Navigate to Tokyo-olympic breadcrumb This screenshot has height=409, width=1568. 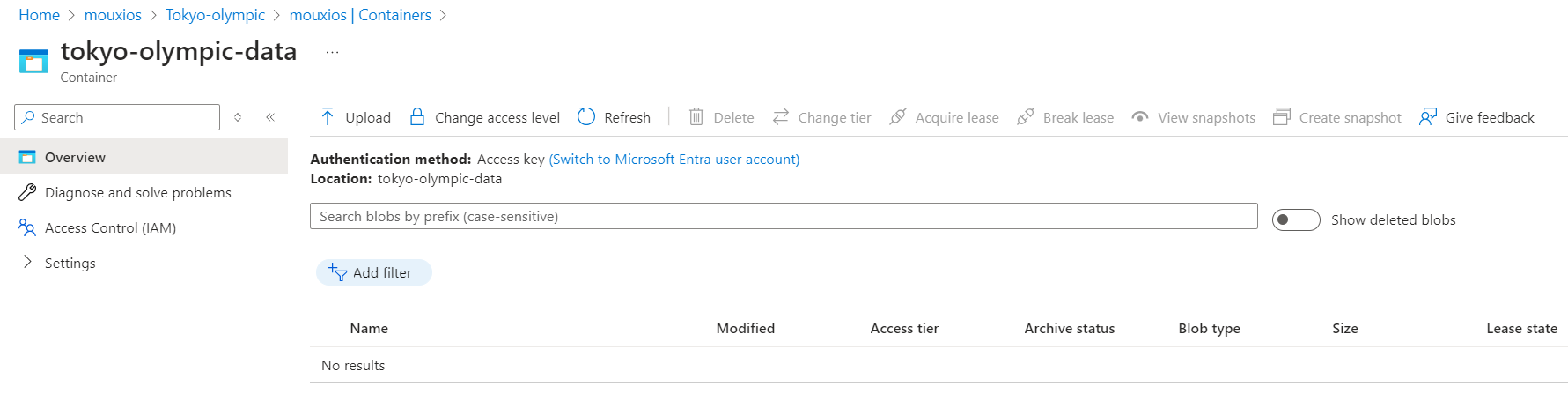pyautogui.click(x=215, y=15)
